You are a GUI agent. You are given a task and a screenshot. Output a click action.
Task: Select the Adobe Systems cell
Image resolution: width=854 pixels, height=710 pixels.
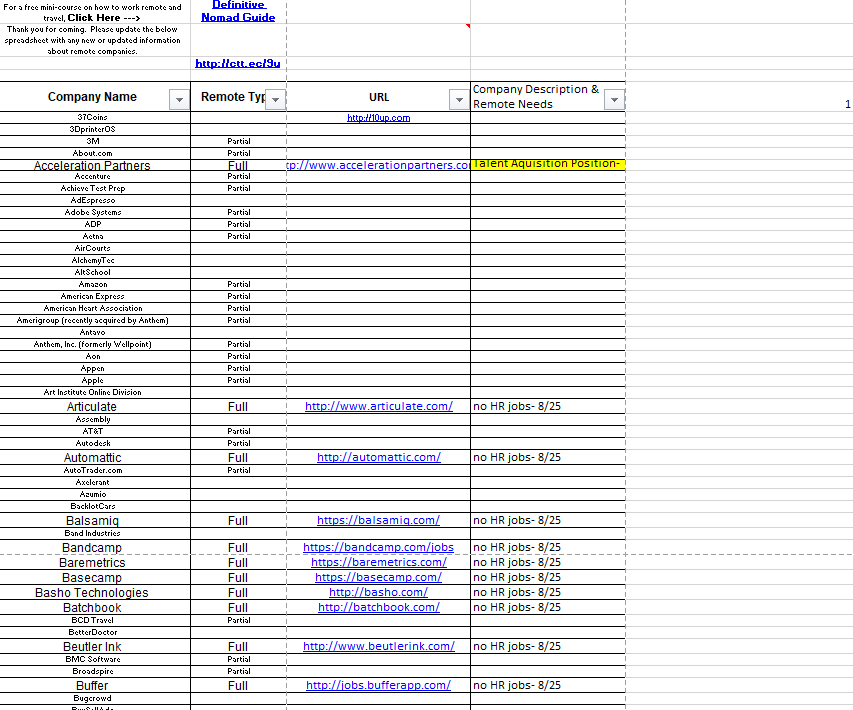click(93, 212)
